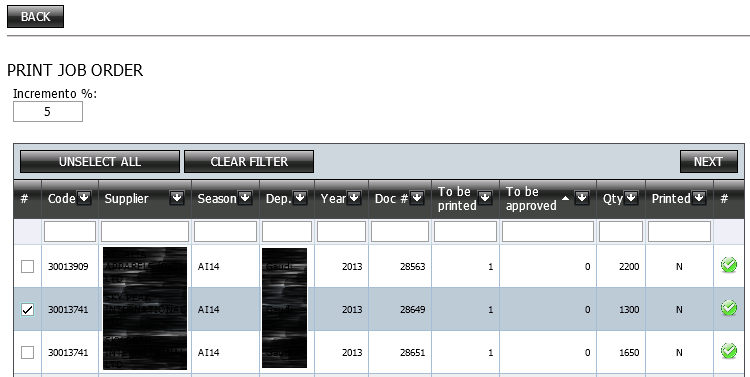The width and height of the screenshot is (750, 377).
Task: Focus the Doc # filter text box
Action: [400, 232]
